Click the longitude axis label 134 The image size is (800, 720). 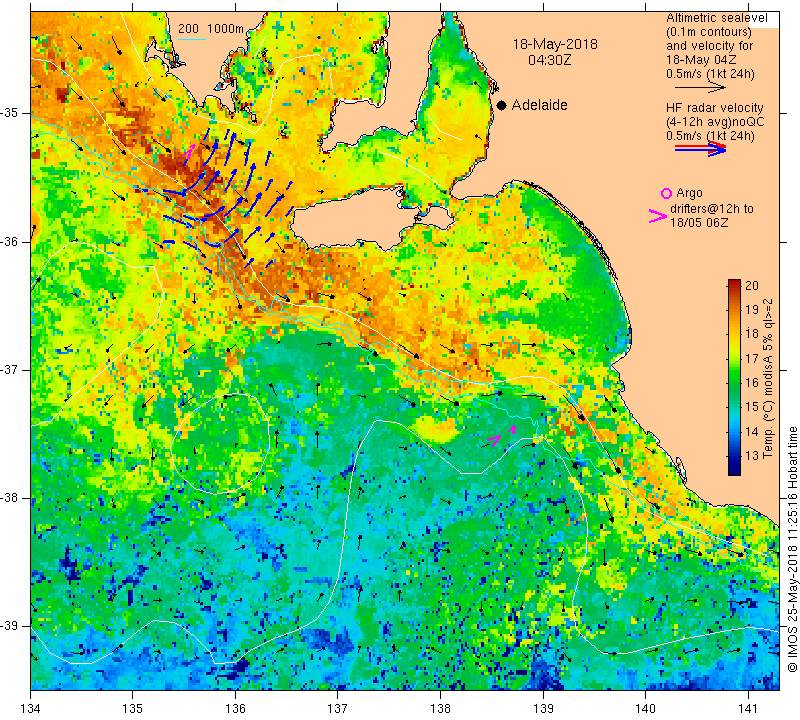pyautogui.click(x=31, y=708)
